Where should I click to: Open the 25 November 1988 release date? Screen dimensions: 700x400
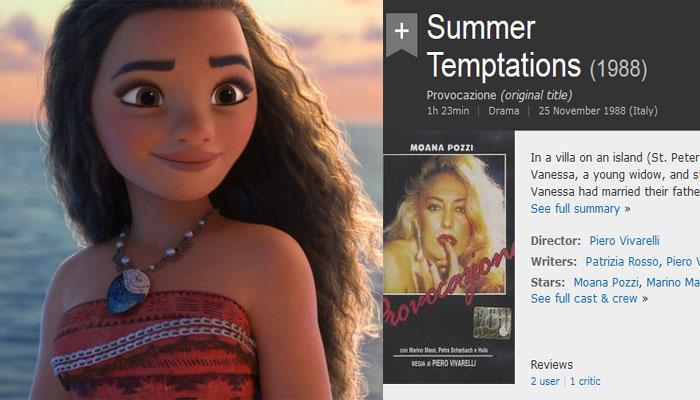[598, 111]
